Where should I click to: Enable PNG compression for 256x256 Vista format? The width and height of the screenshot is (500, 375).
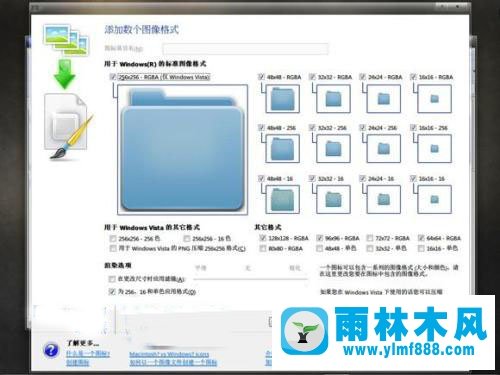[x=113, y=249]
